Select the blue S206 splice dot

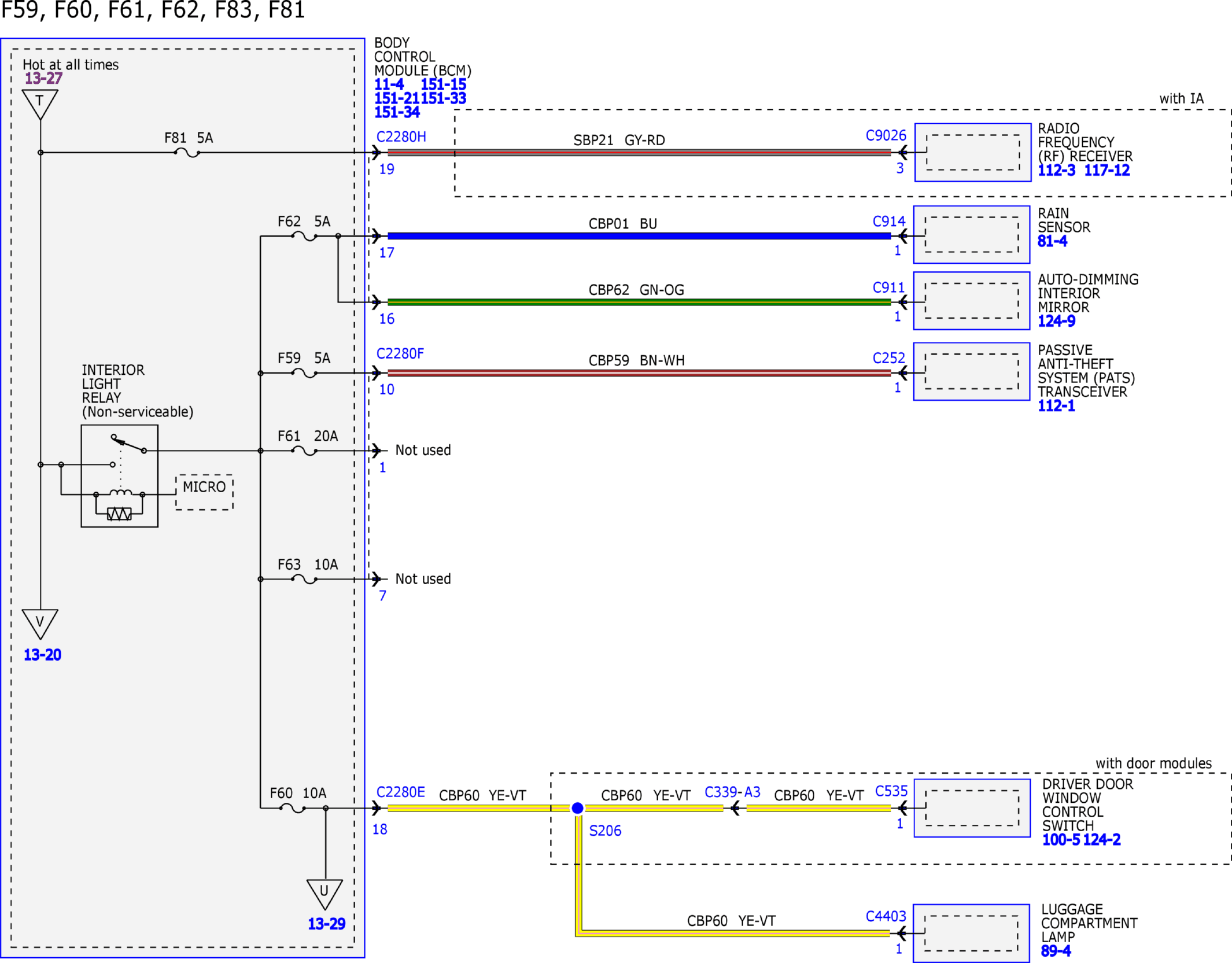pos(577,808)
